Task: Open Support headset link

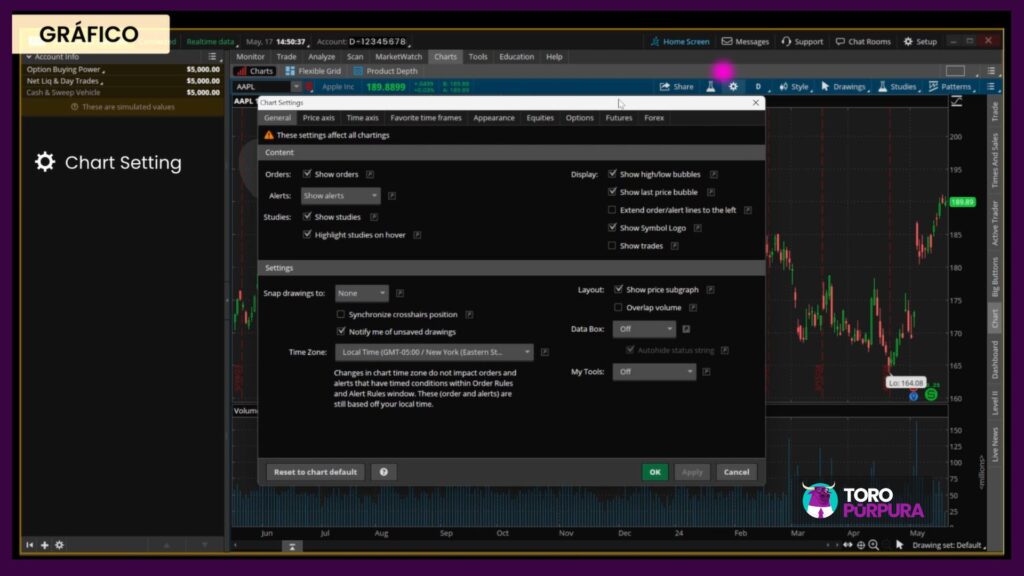Action: tap(802, 41)
